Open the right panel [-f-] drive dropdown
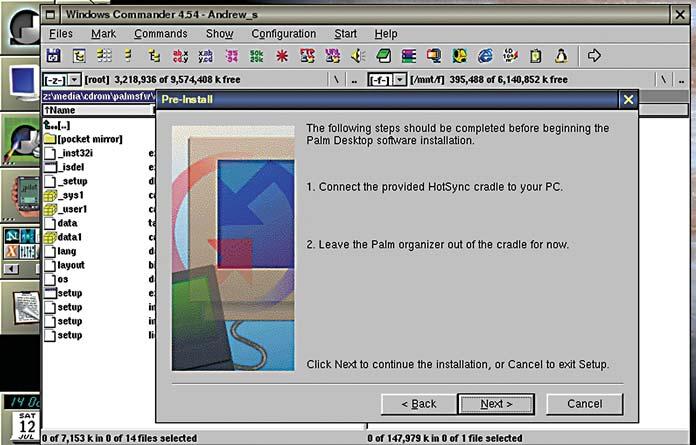Screen dimensions: 696x445 400,80
